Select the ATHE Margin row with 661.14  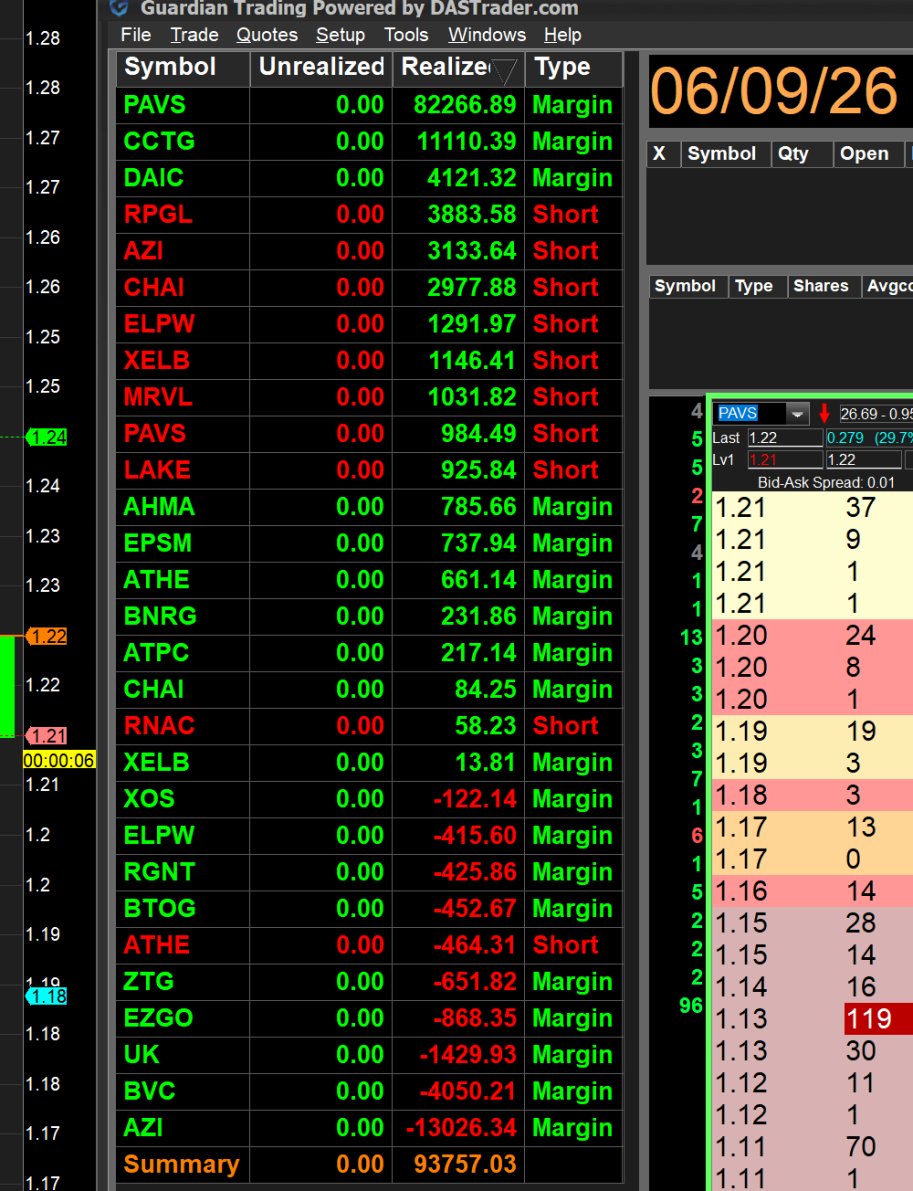[369, 580]
